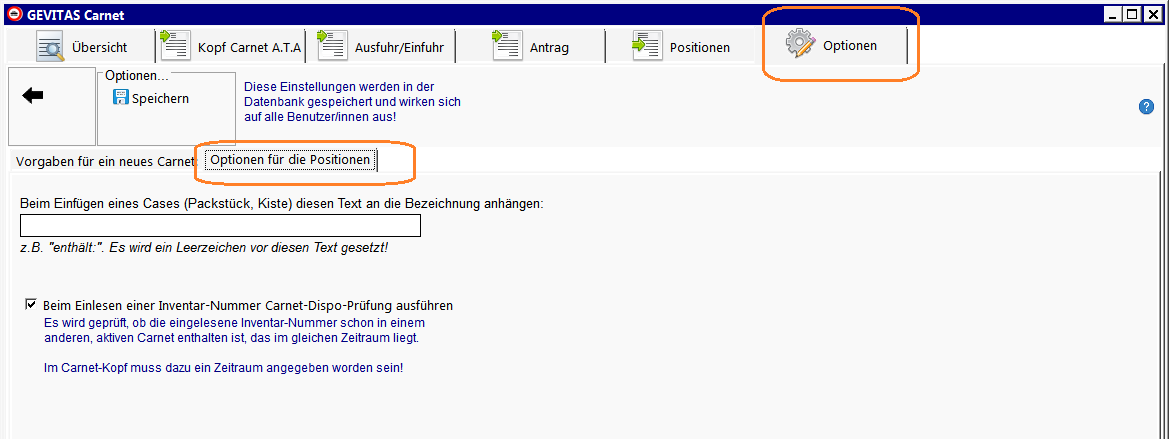Click the 'Im Carnet-Kopf muss dazu' note

pos(224,368)
